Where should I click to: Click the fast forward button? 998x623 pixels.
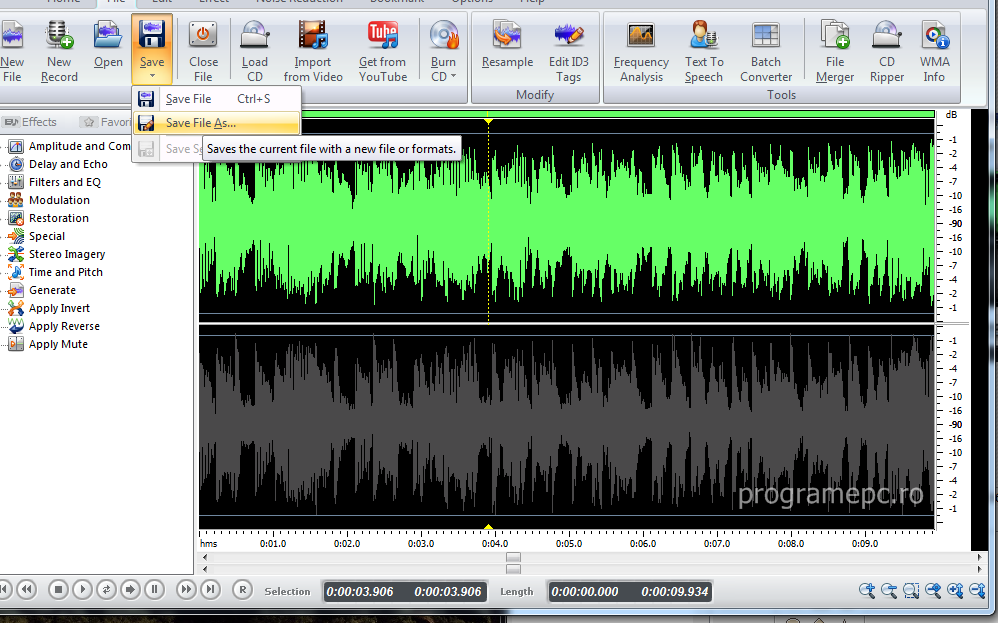(x=185, y=590)
